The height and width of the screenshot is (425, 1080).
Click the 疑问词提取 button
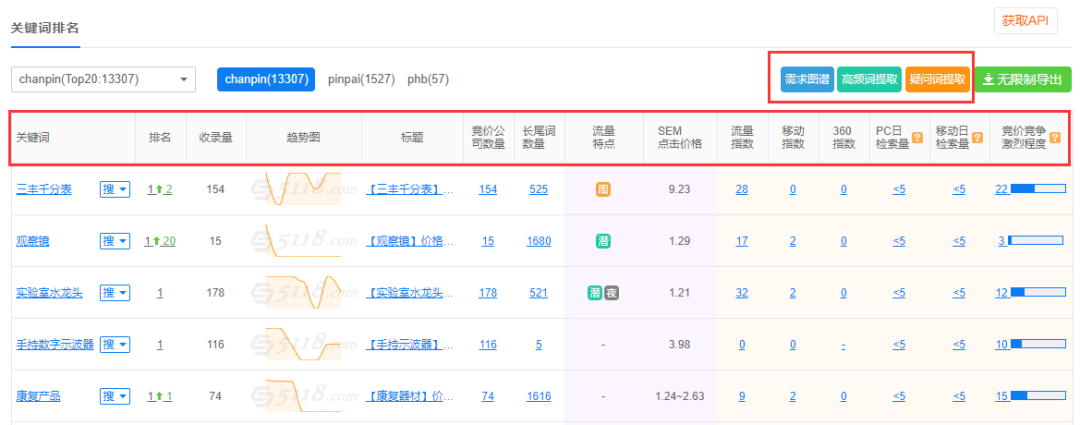click(937, 79)
